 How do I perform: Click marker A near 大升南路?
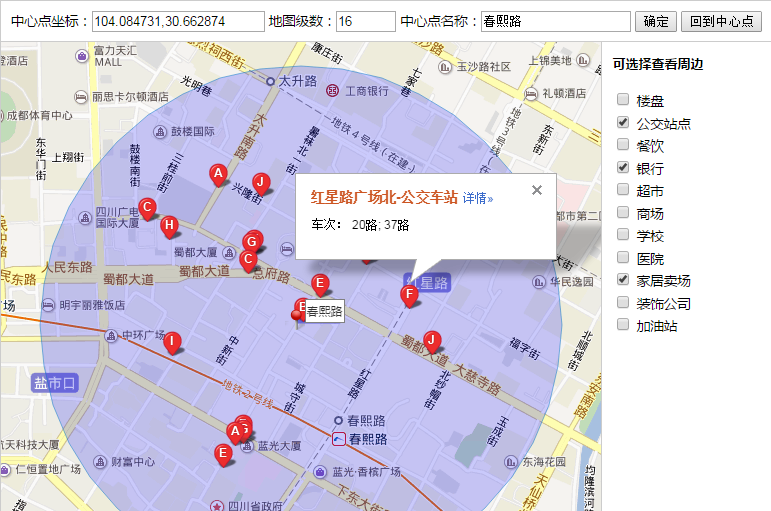click(217, 174)
